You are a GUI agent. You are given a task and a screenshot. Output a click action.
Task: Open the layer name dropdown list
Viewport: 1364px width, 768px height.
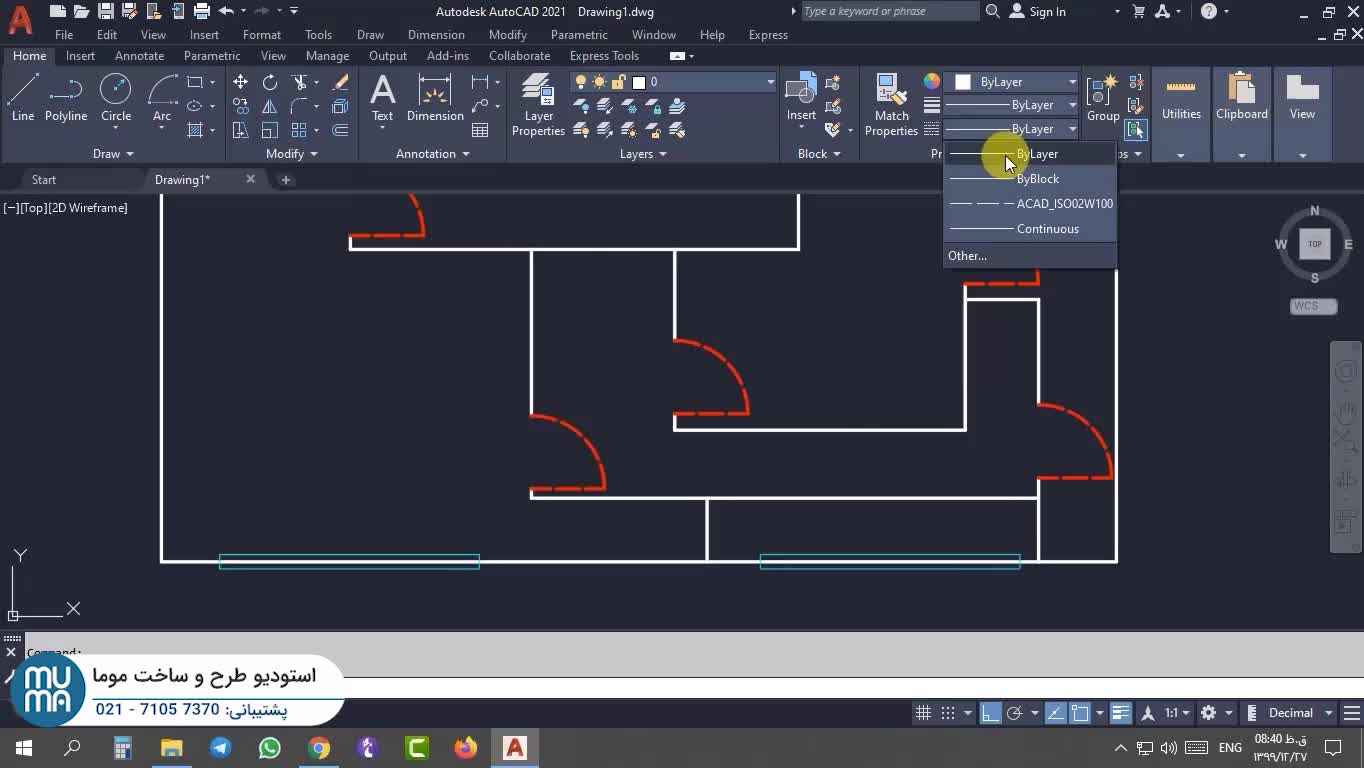click(770, 82)
